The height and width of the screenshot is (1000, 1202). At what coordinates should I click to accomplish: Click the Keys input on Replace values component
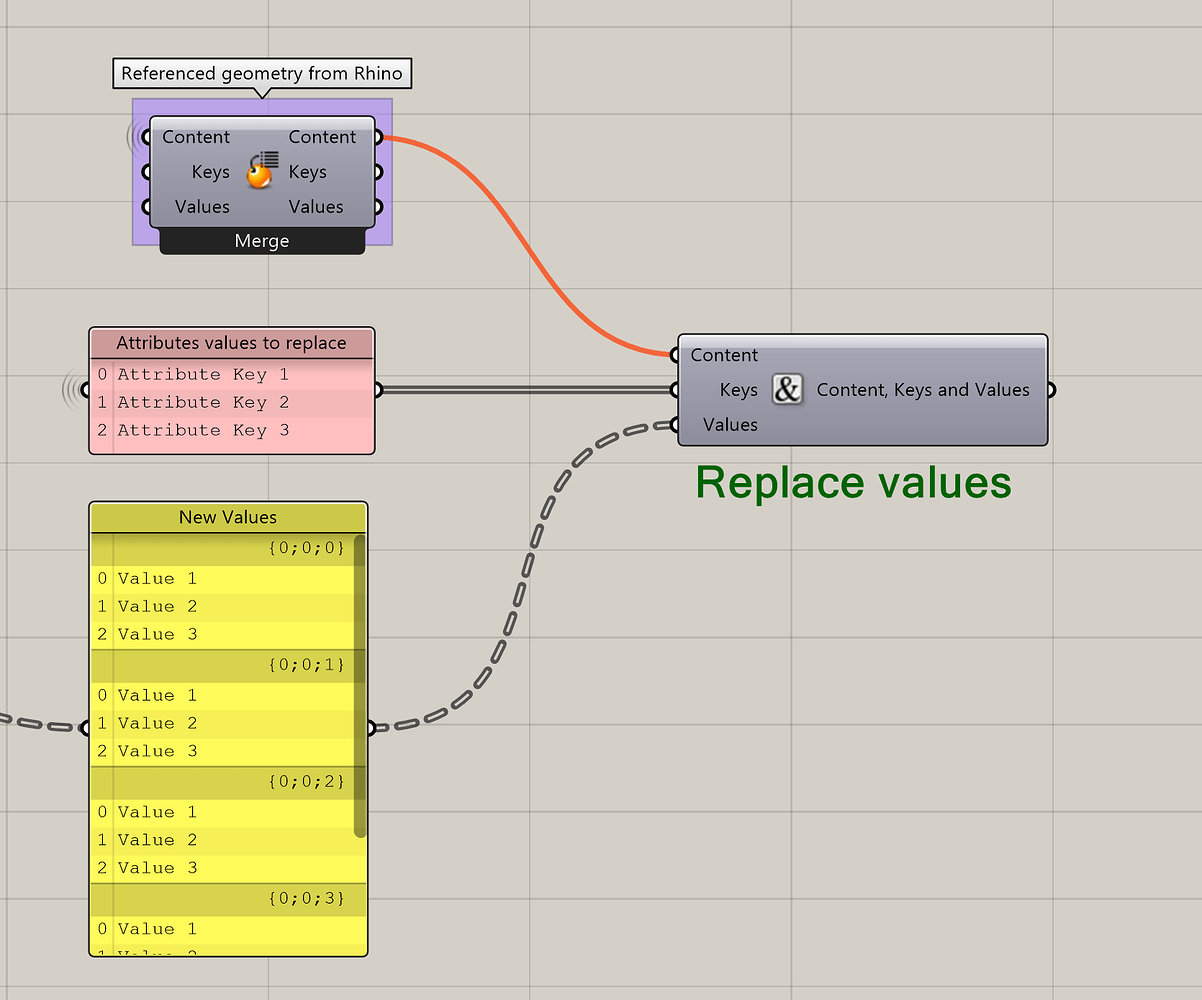tap(673, 390)
